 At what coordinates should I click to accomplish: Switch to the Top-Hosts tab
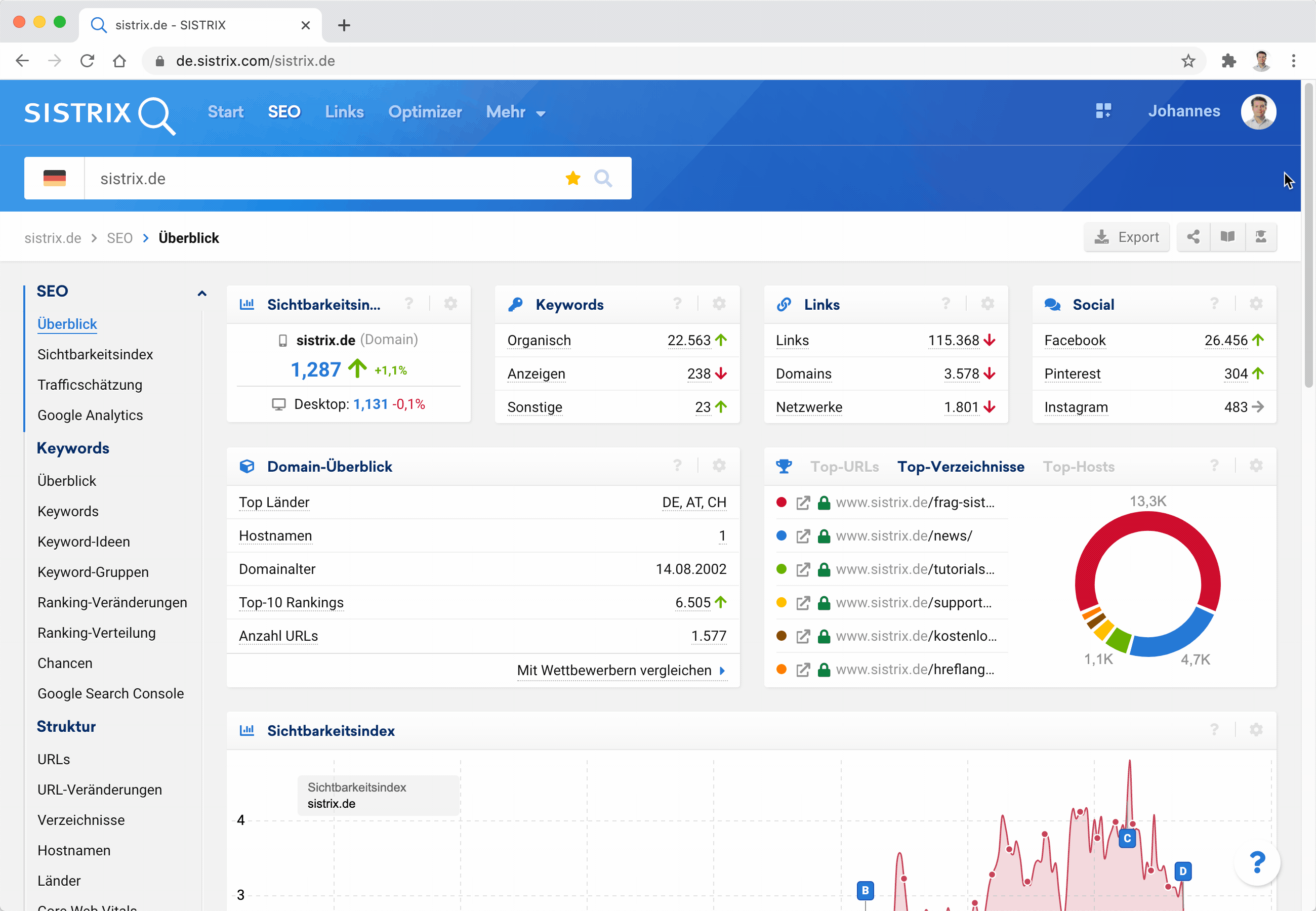tap(1079, 467)
